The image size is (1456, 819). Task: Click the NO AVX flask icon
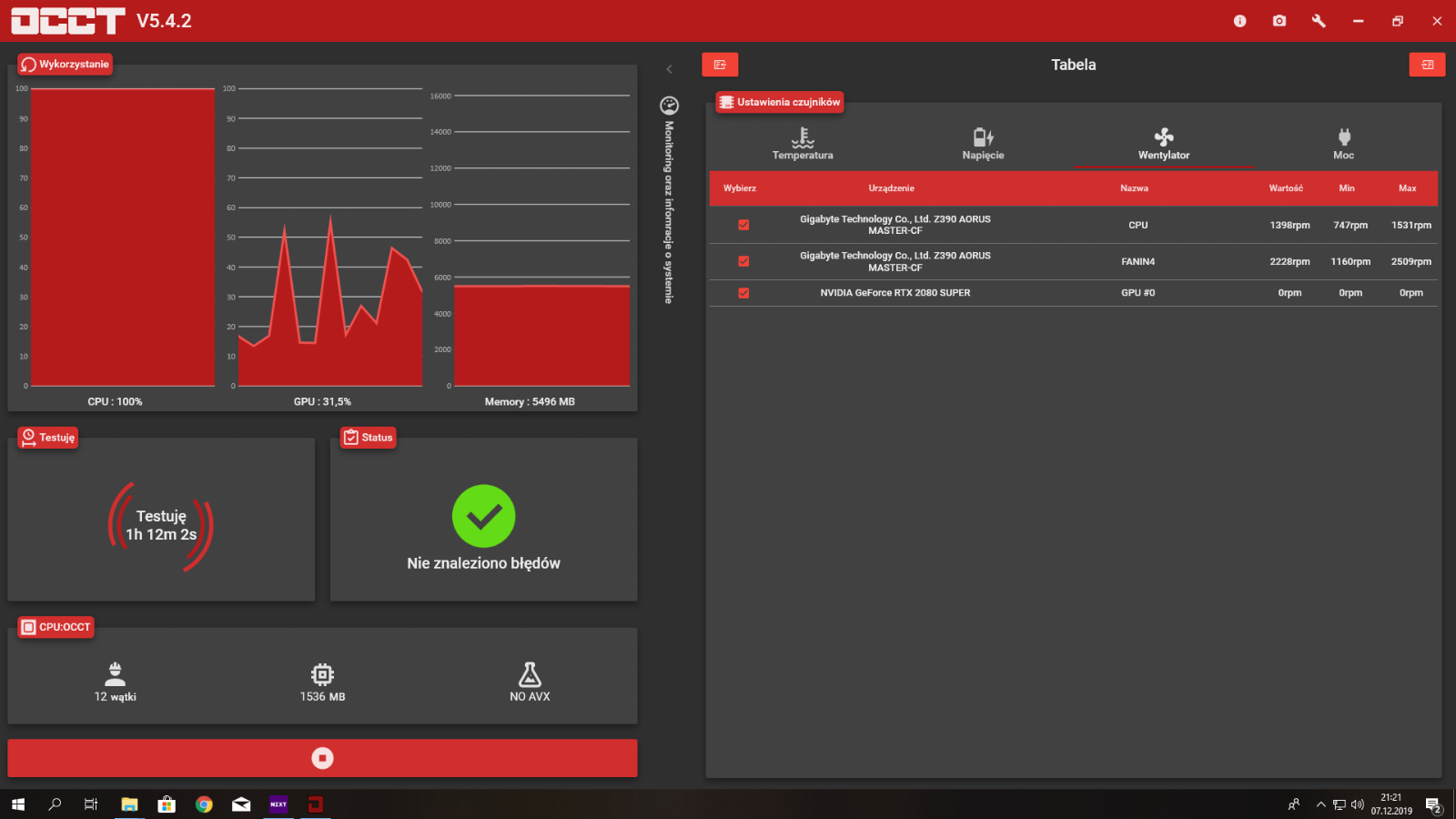[x=530, y=674]
